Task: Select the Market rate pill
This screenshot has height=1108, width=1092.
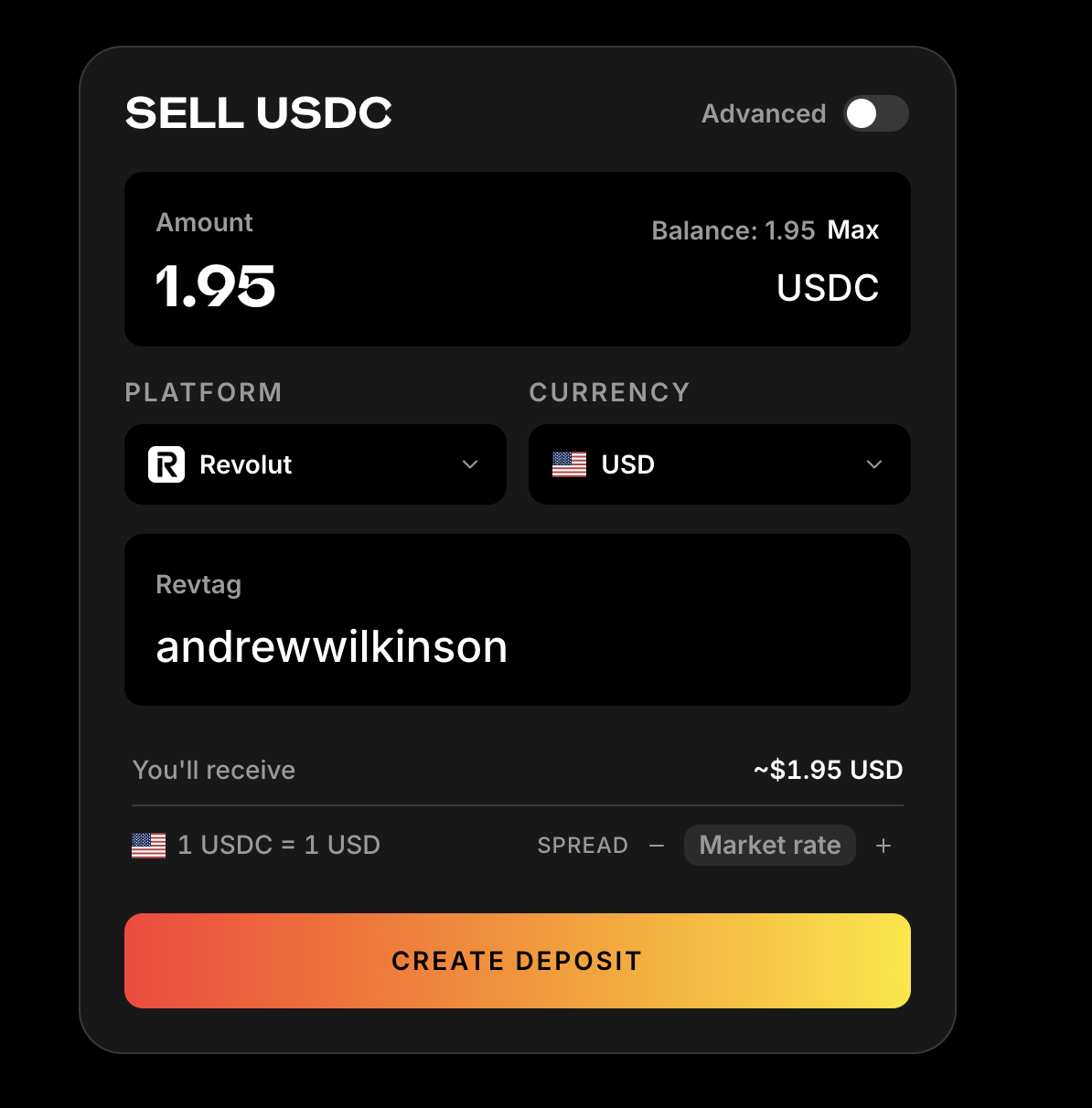Action: (770, 845)
